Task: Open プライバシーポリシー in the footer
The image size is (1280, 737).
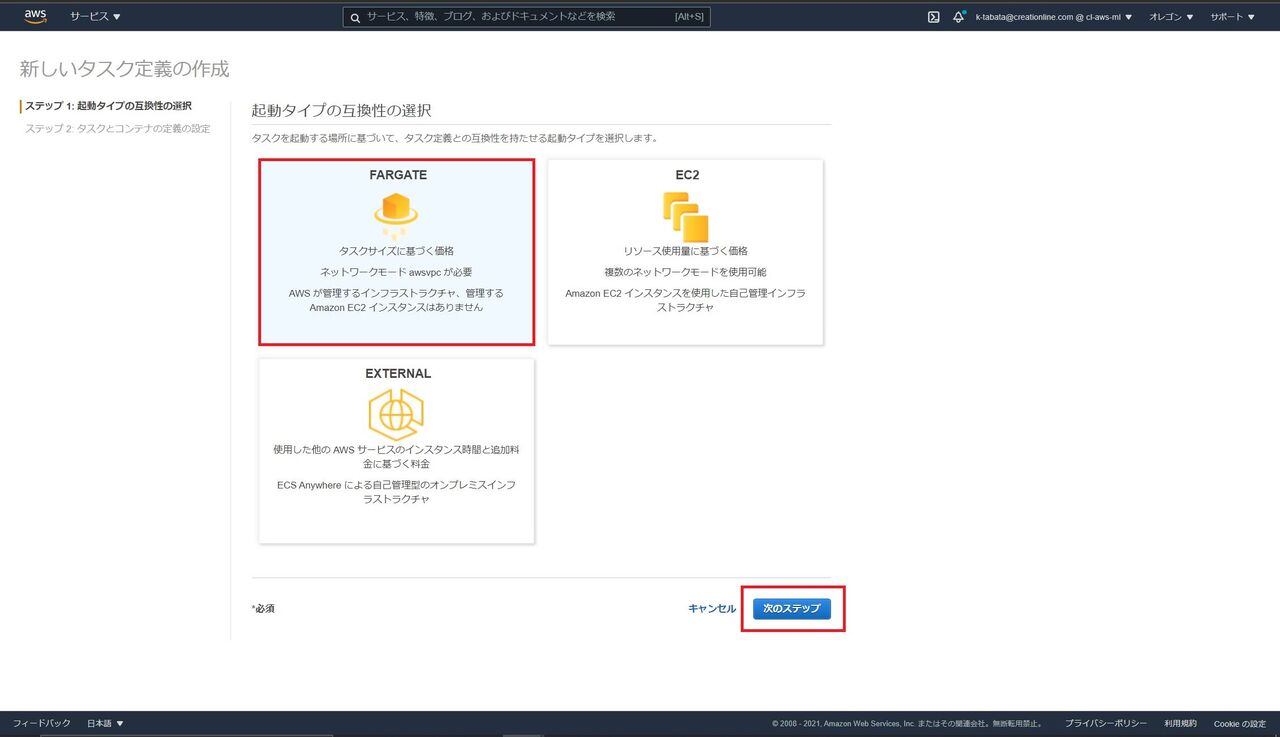Action: (x=1106, y=723)
